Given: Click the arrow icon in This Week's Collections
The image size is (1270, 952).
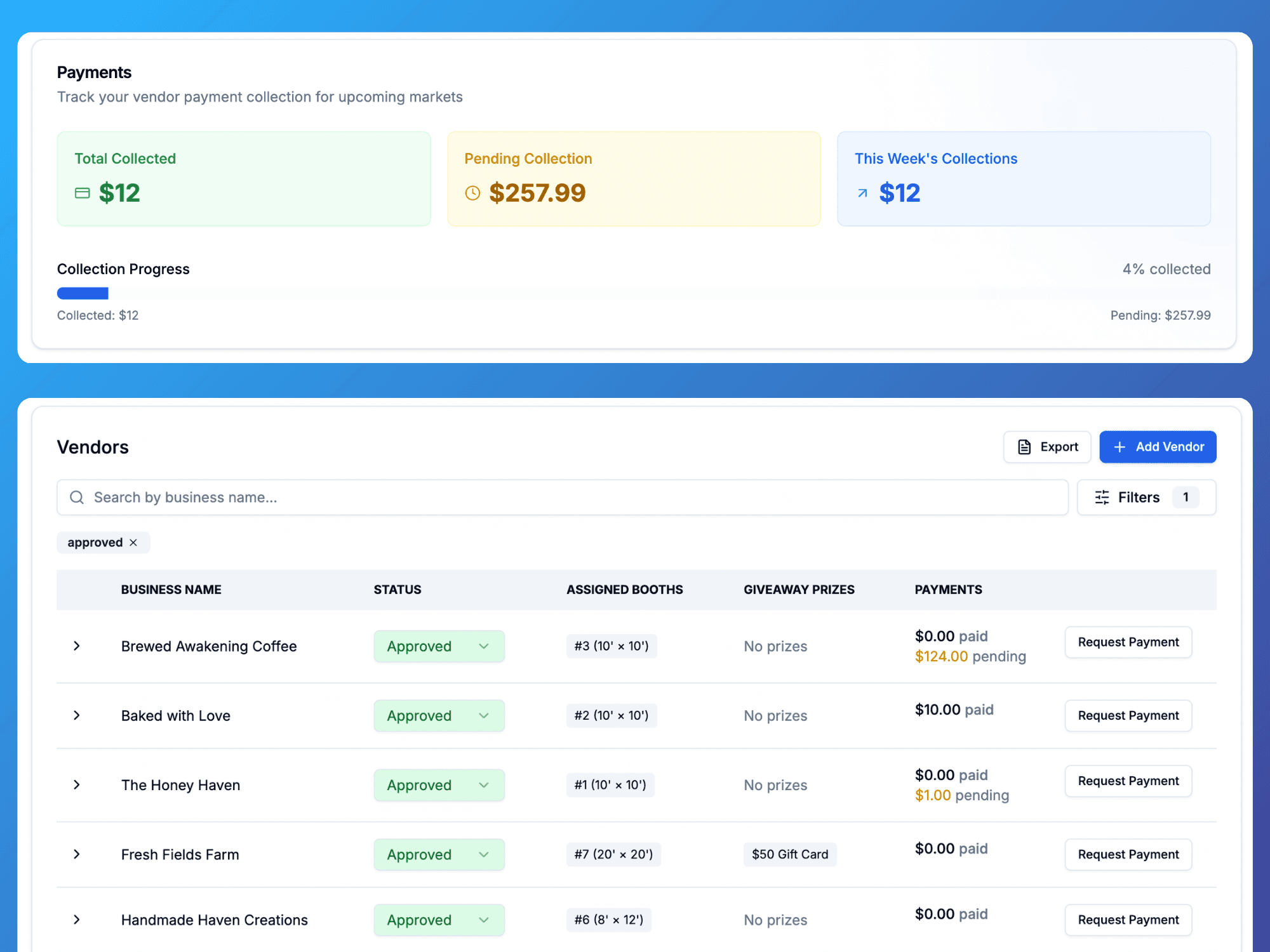Looking at the screenshot, I should [862, 193].
